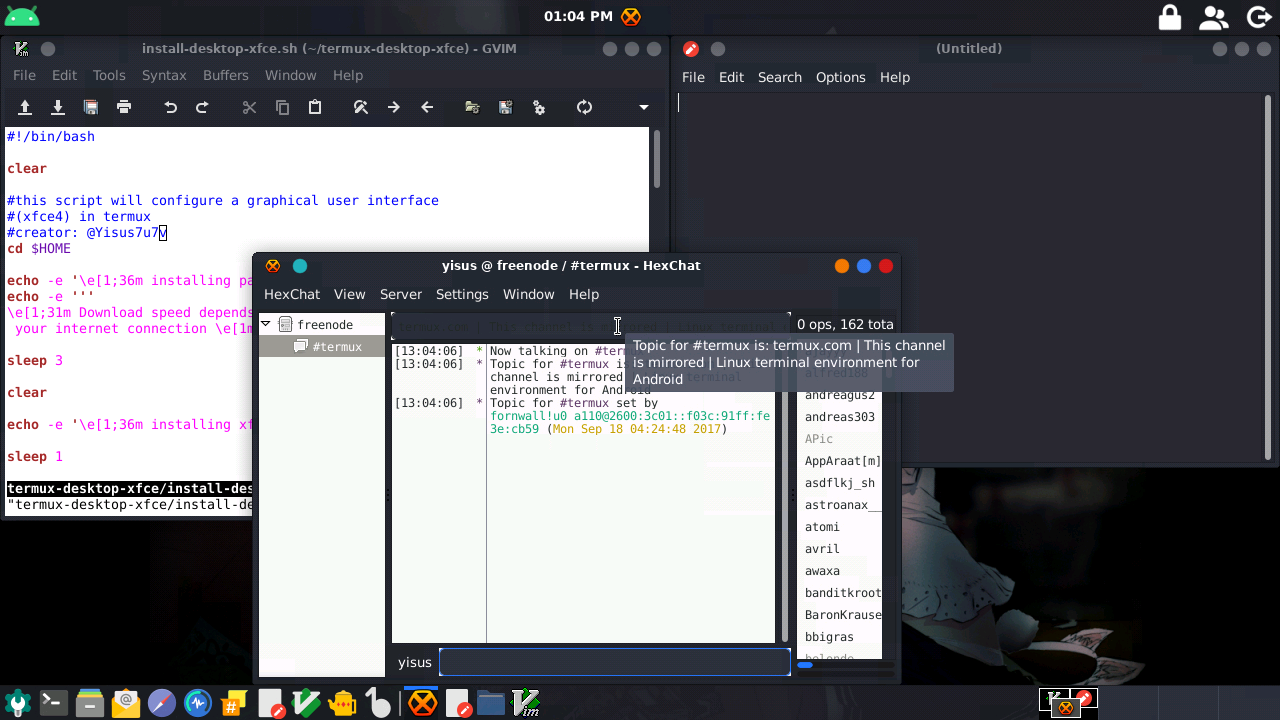Click the yisus nickname button
The width and height of the screenshot is (1280, 720).
415,662
